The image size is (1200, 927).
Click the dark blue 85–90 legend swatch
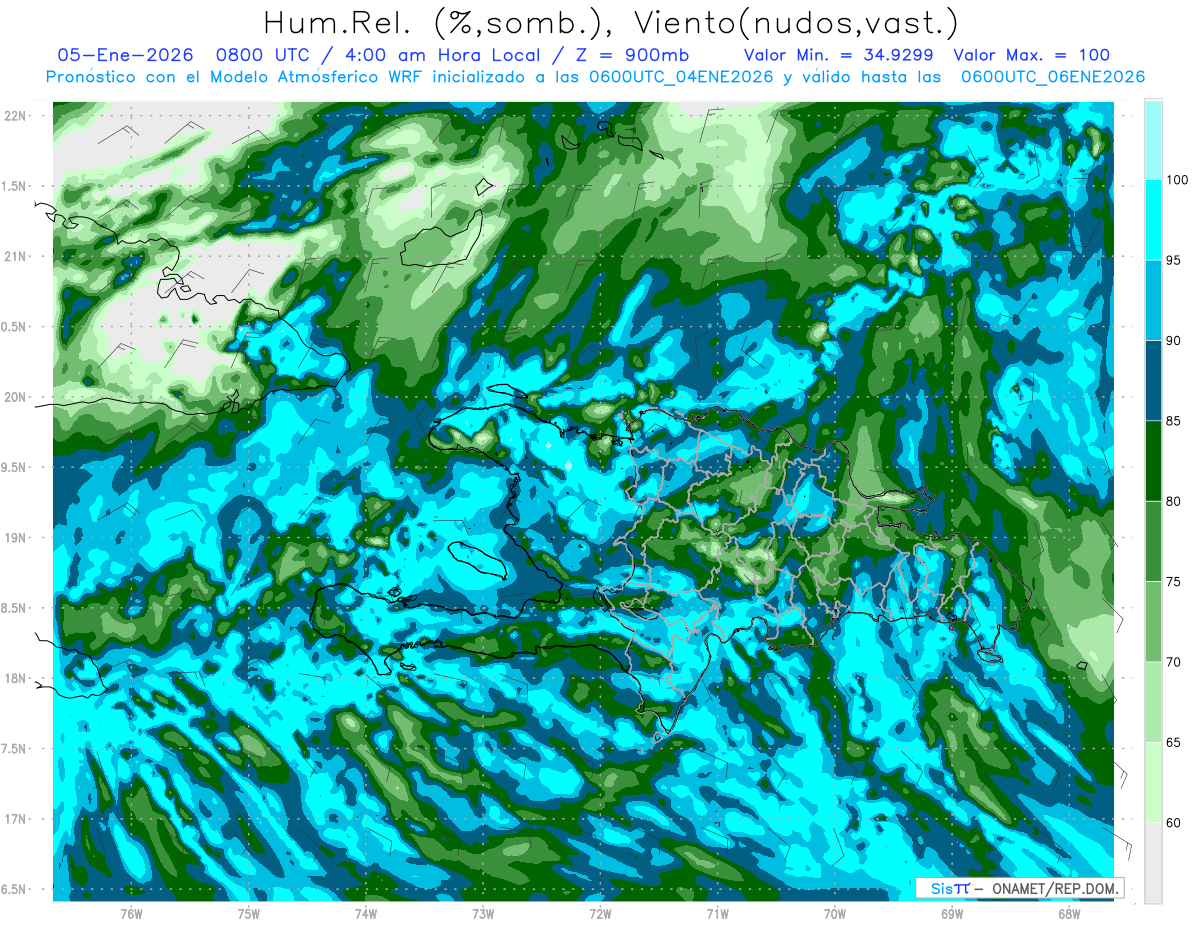coord(1153,381)
